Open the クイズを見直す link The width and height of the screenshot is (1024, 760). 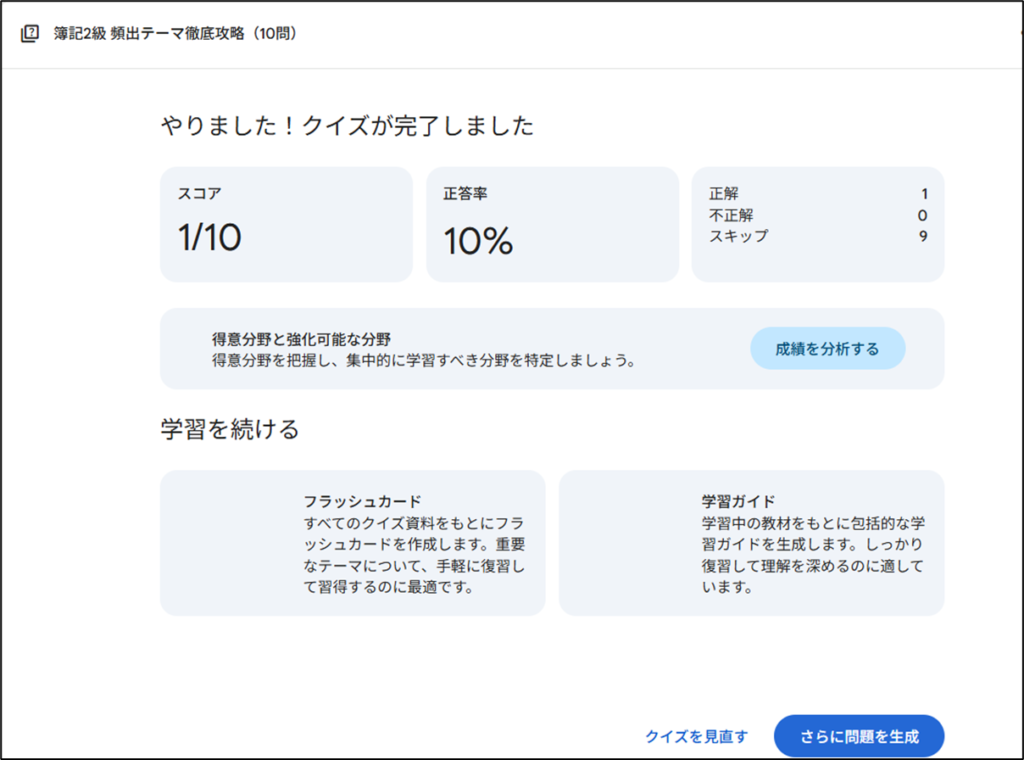click(x=697, y=735)
